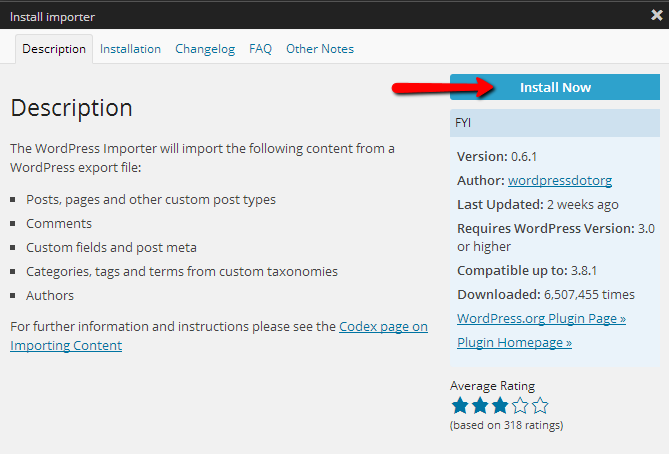
Task: Click the second rating star
Action: (480, 406)
